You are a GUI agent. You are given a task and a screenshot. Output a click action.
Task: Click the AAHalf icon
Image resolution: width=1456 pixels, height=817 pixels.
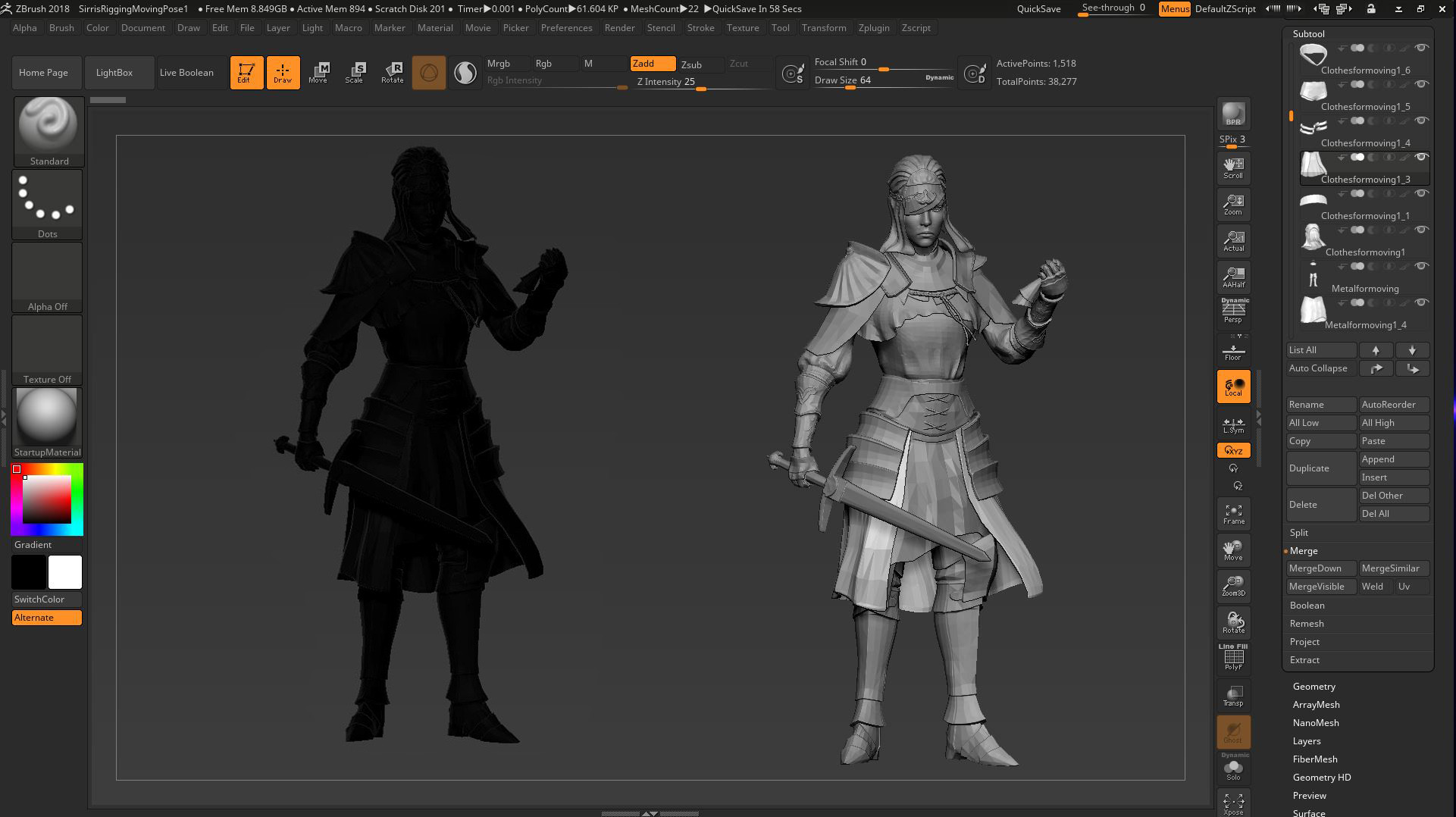[1233, 277]
